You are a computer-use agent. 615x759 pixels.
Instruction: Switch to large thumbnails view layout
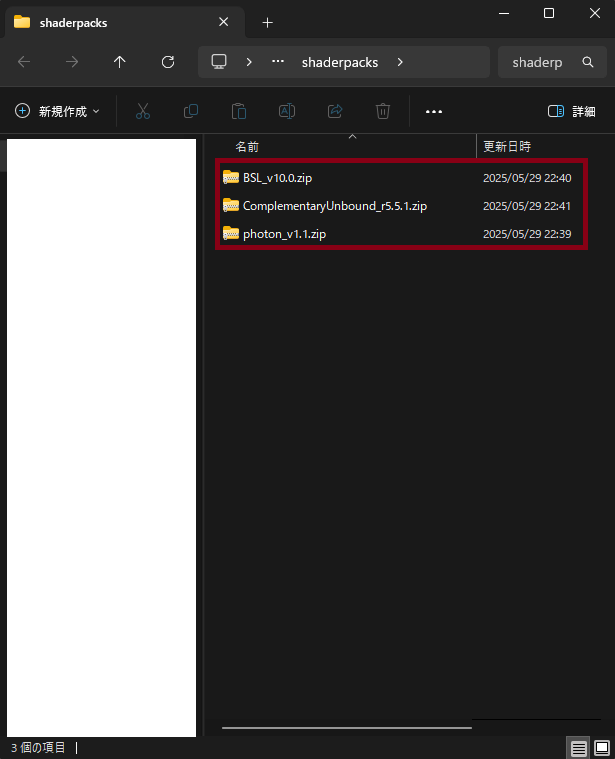[602, 748]
